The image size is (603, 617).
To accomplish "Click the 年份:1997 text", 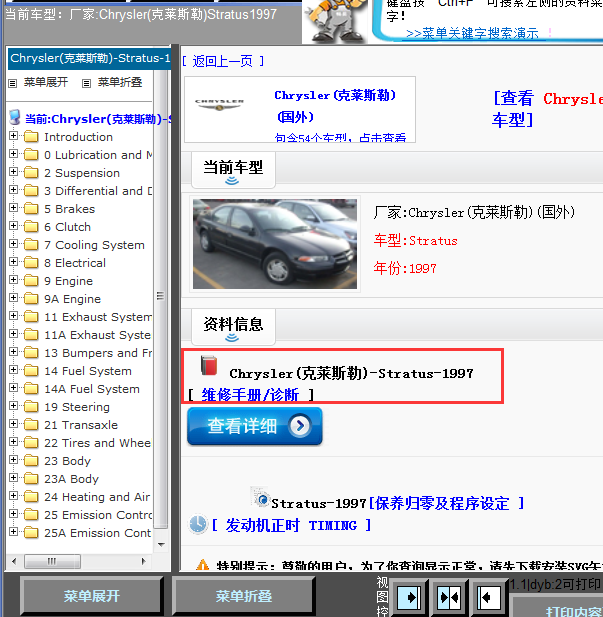I will [405, 268].
